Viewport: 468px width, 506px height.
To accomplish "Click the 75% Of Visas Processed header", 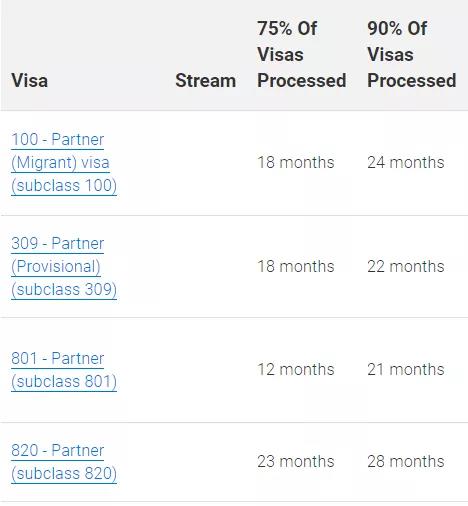I will coord(301,55).
